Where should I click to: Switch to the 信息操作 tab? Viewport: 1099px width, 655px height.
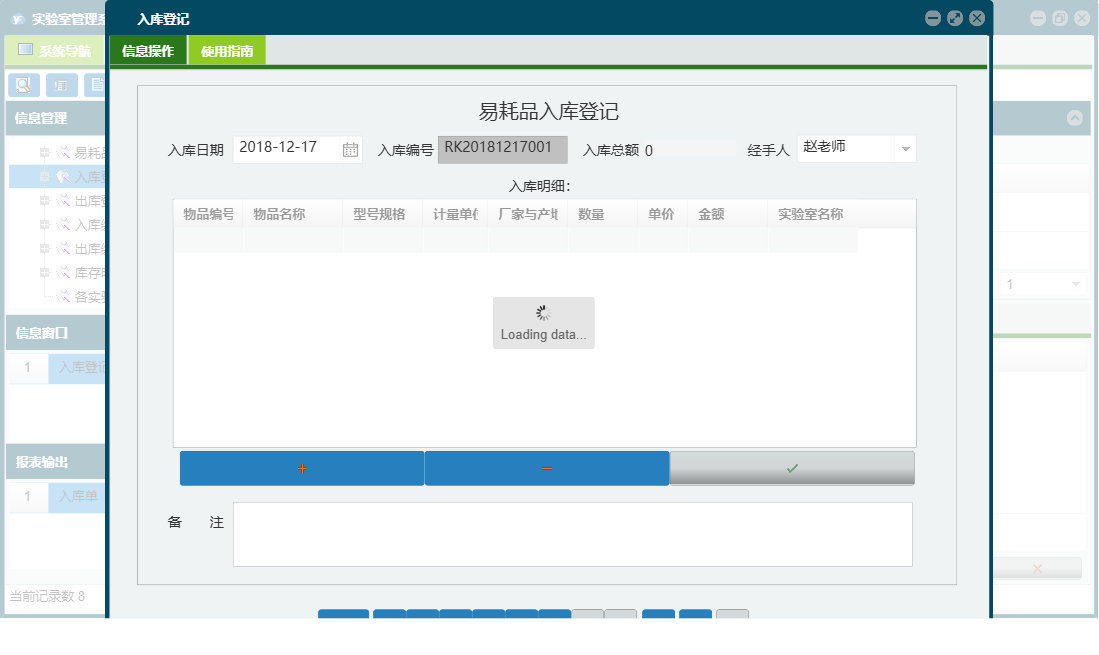[x=147, y=50]
